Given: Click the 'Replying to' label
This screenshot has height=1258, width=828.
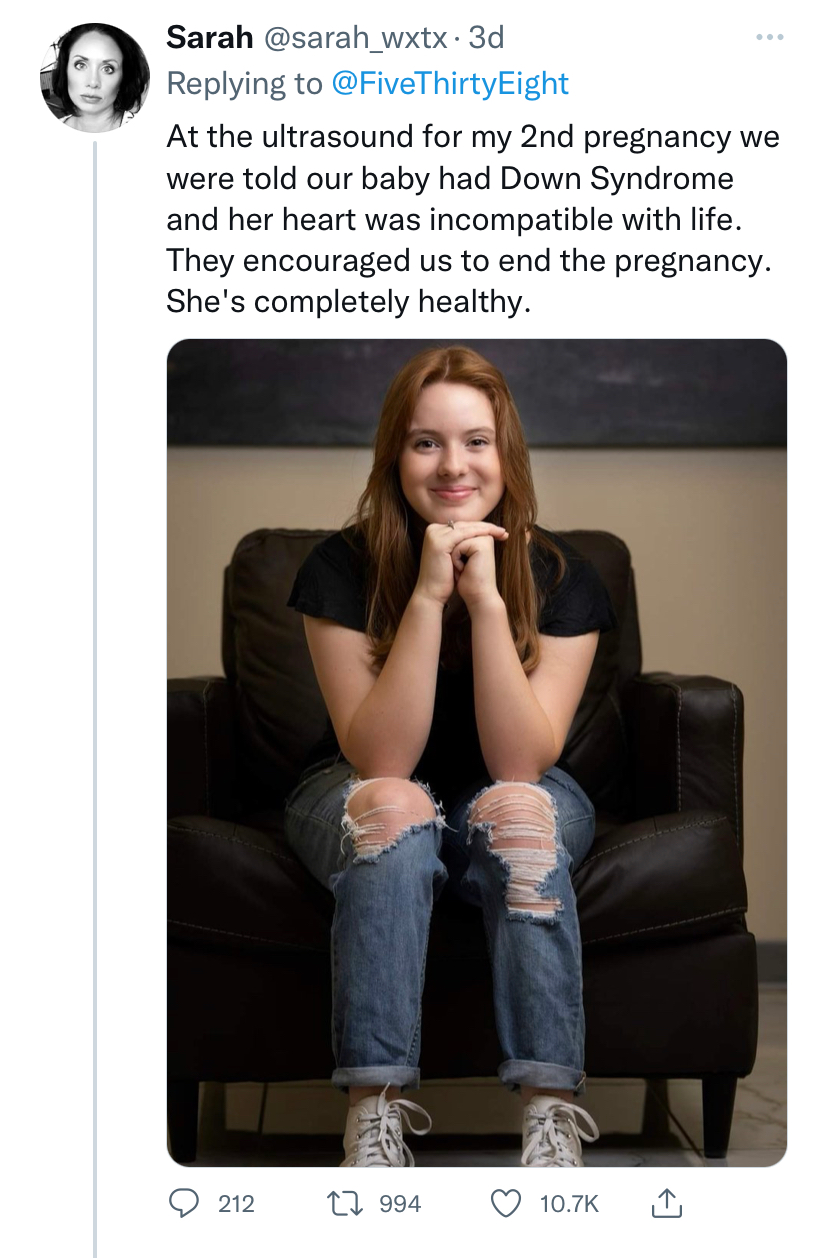Looking at the screenshot, I should pos(244,84).
